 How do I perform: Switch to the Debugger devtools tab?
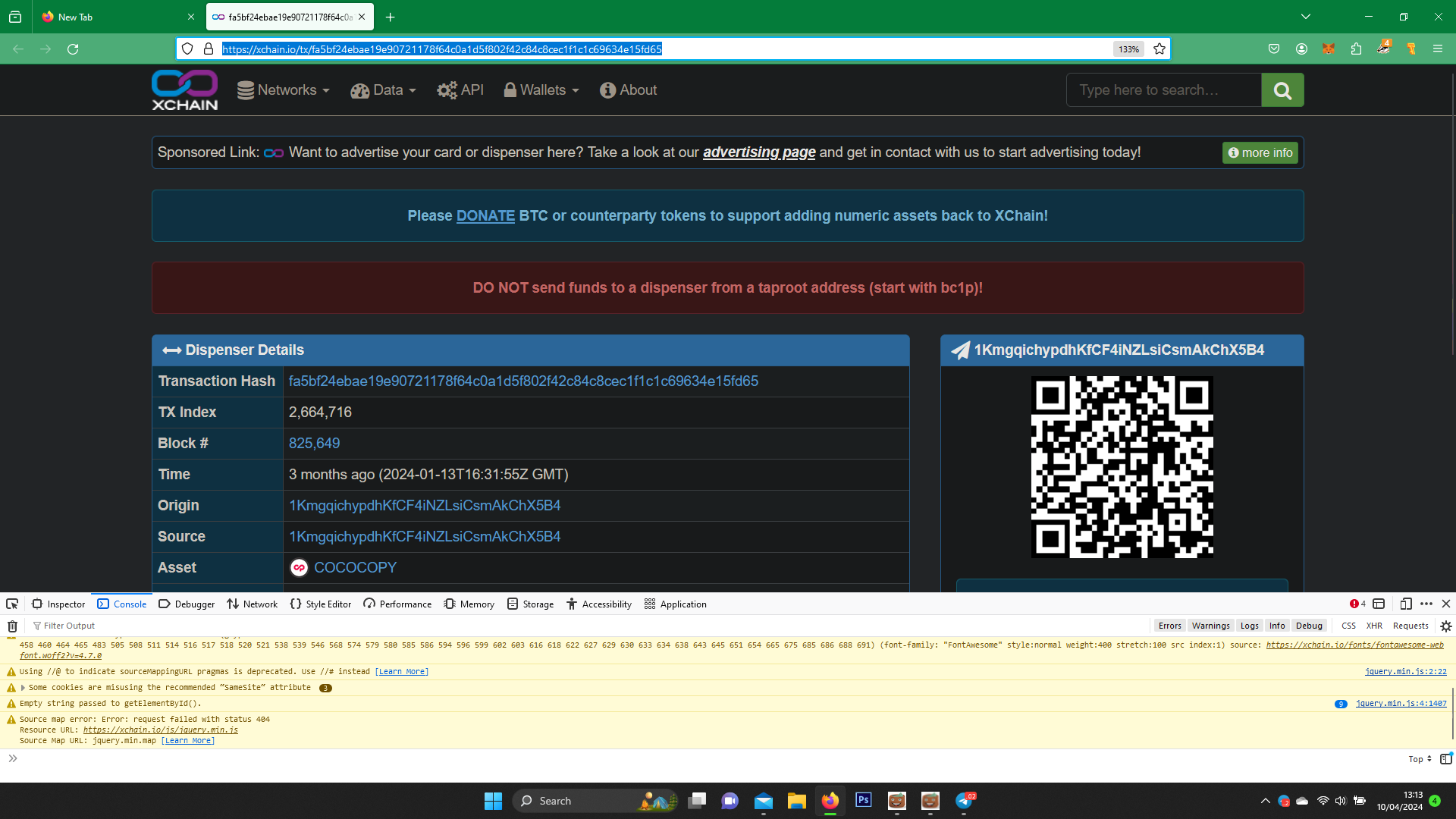tap(187, 604)
